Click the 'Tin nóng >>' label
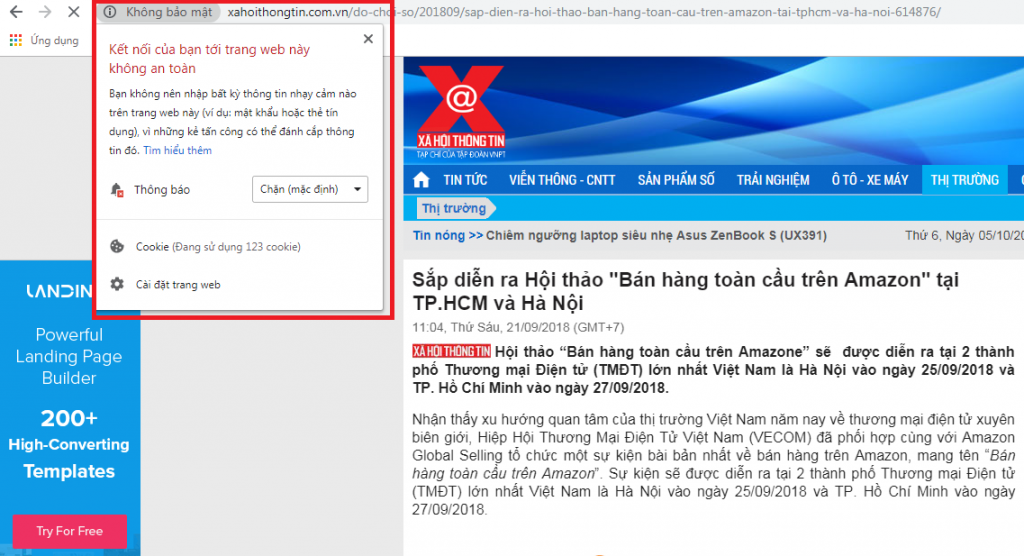This screenshot has width=1024, height=556. pos(448,236)
